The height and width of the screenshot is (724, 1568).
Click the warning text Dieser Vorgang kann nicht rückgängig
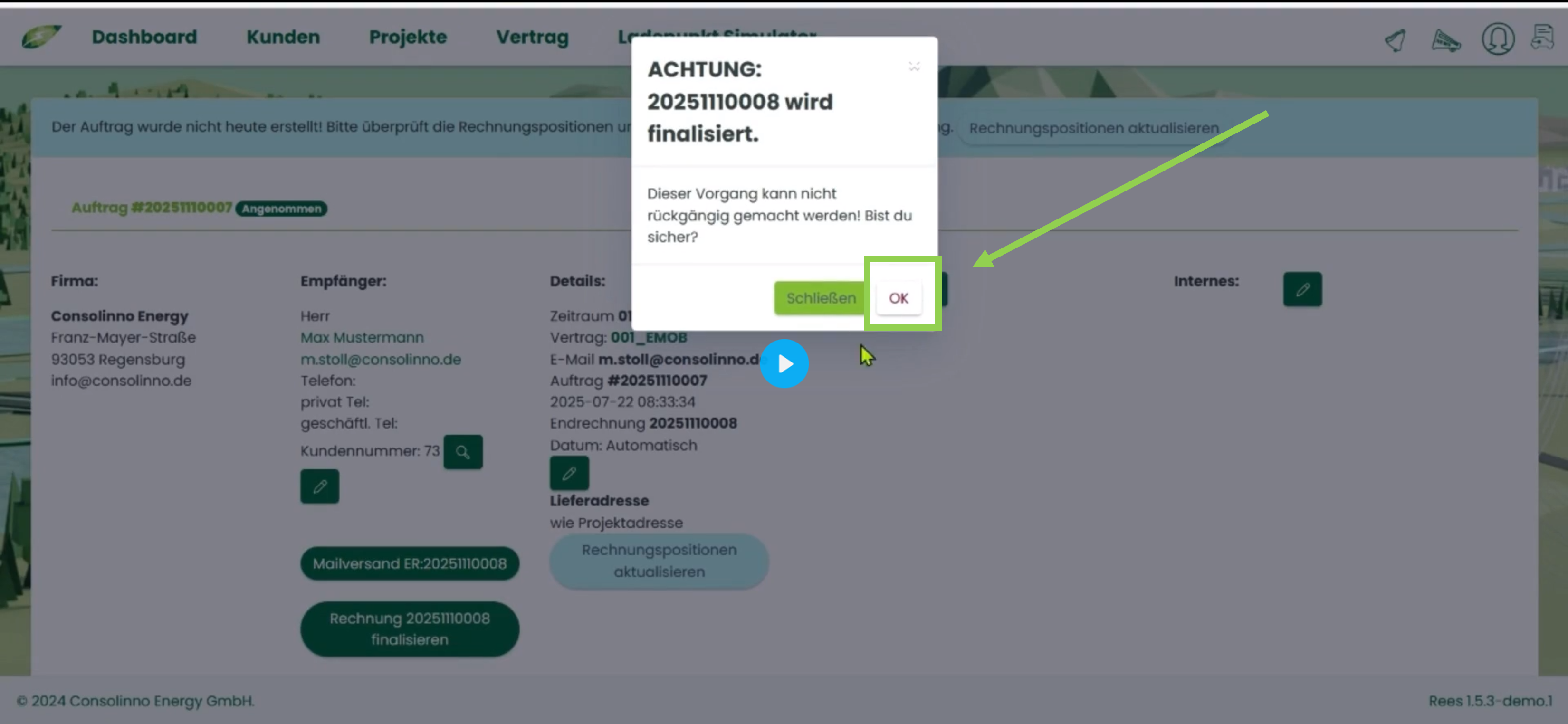[779, 215]
